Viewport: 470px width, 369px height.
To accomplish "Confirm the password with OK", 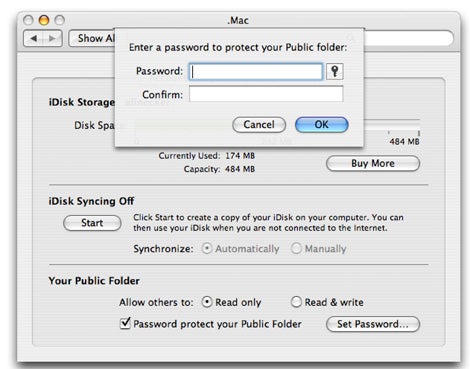I will [x=322, y=125].
